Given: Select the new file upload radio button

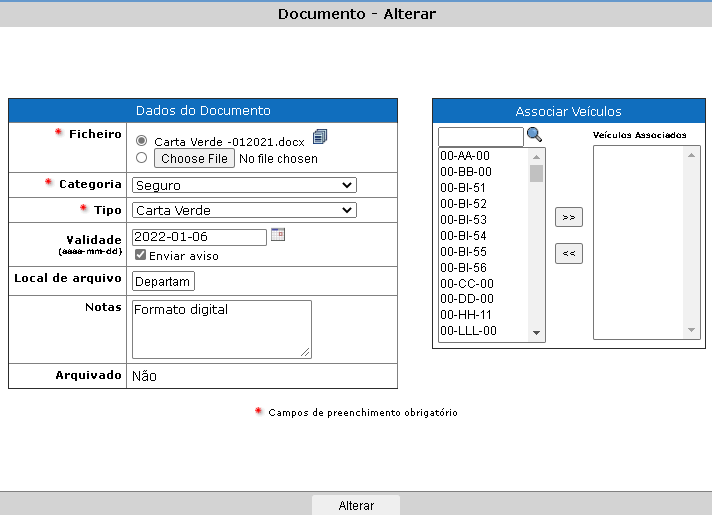Looking at the screenshot, I should click(141, 157).
